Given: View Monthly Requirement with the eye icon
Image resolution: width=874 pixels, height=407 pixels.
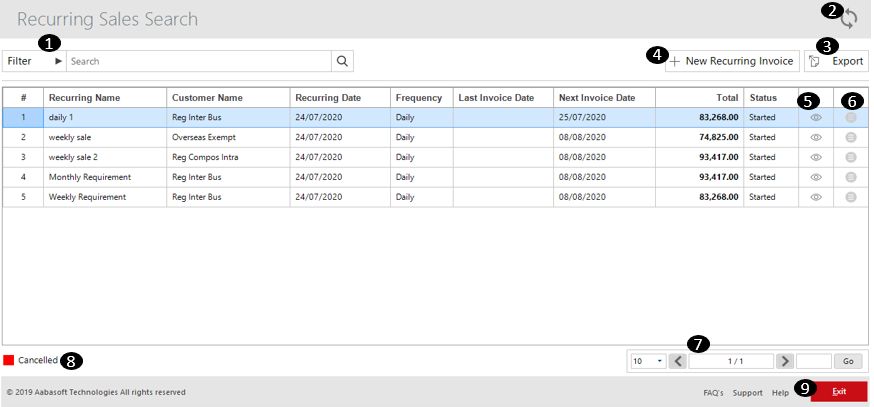Looking at the screenshot, I should [816, 177].
